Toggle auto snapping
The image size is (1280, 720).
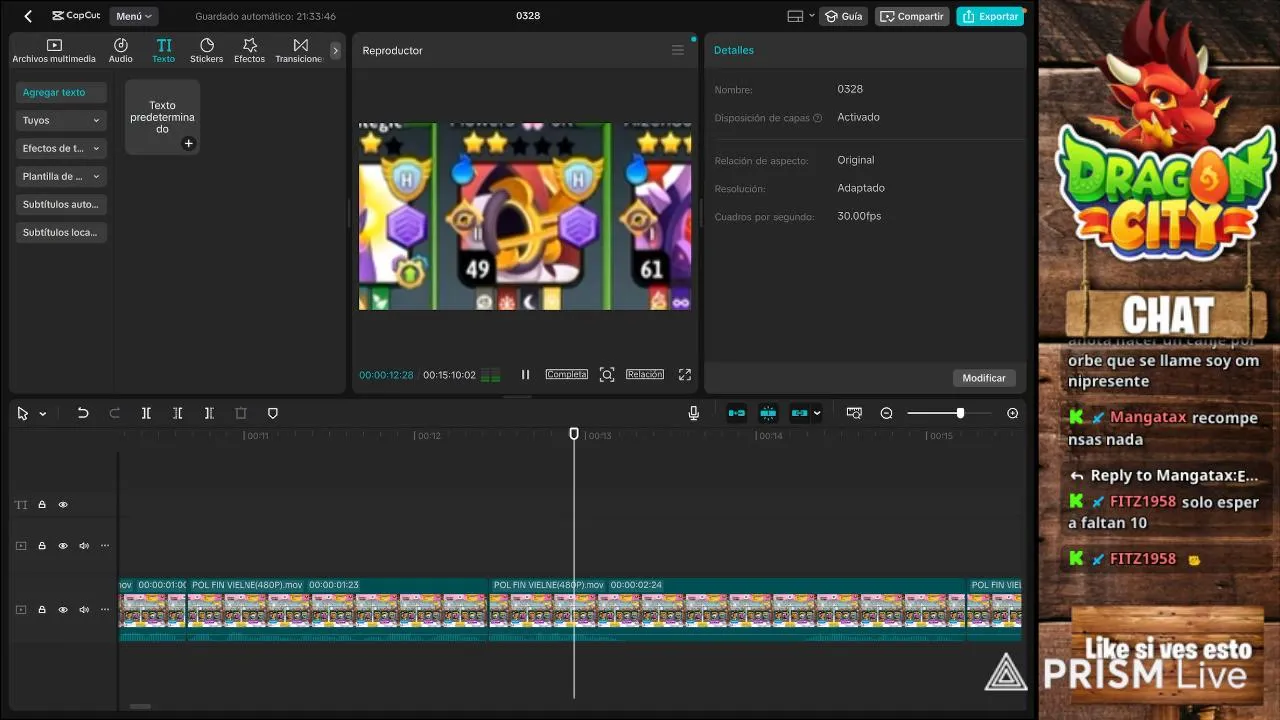click(x=769, y=413)
